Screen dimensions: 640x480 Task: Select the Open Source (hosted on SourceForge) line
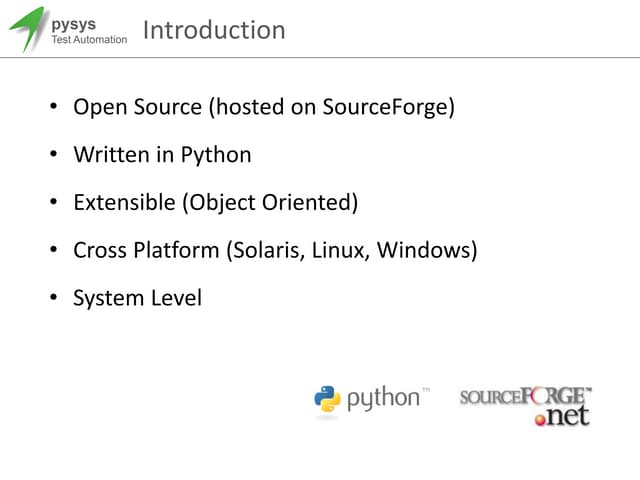[264, 107]
